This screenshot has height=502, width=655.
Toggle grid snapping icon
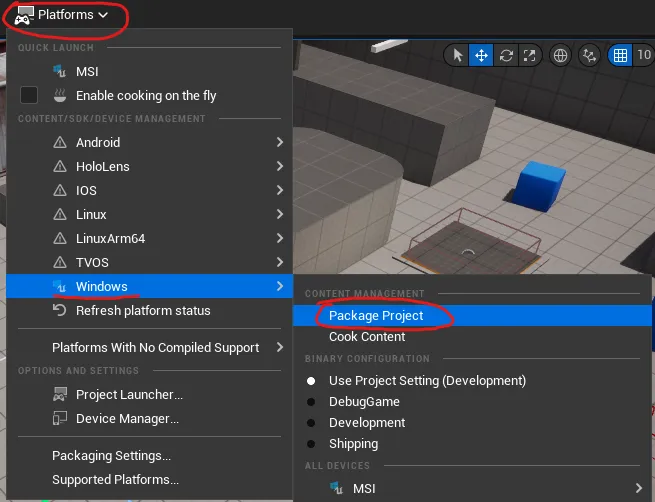[x=620, y=55]
